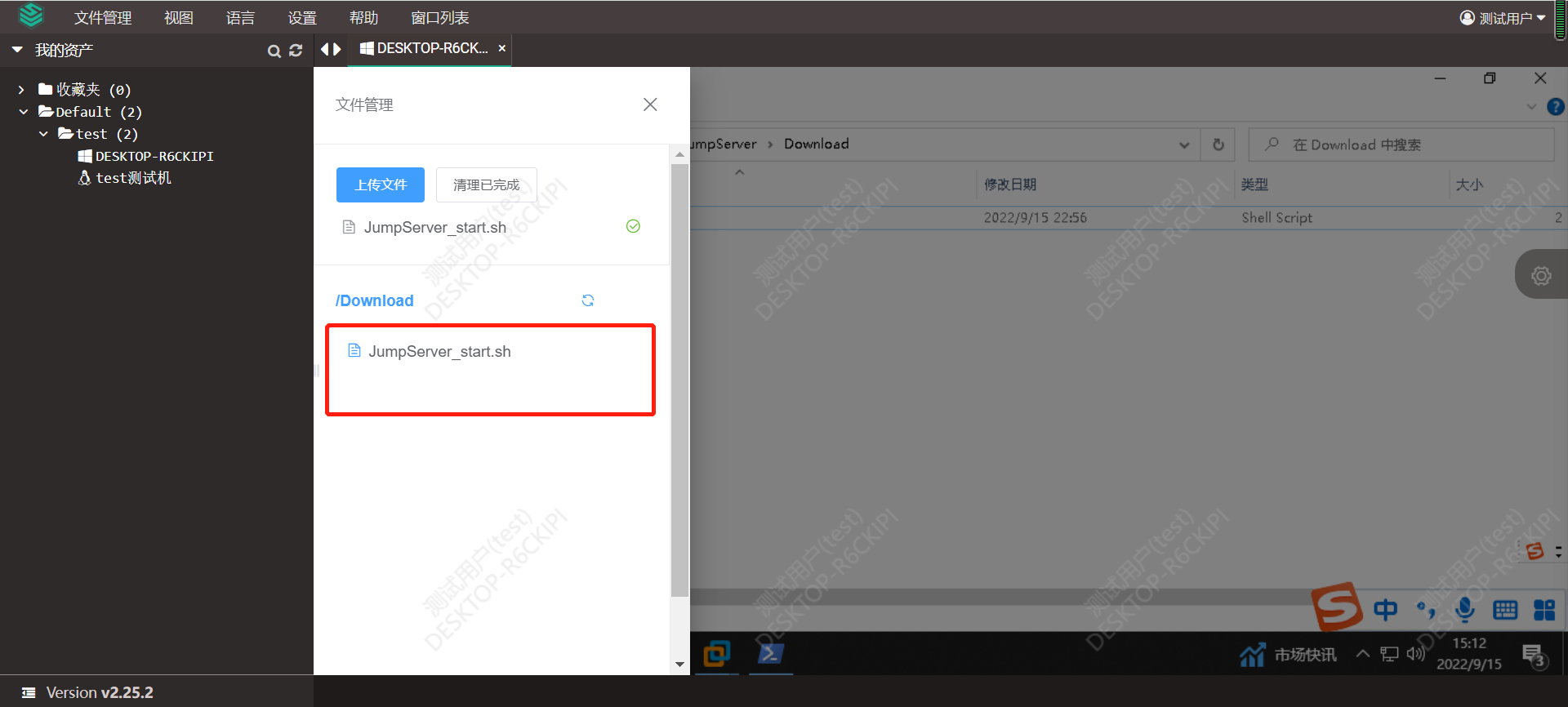Open the 视图 menu

179,18
